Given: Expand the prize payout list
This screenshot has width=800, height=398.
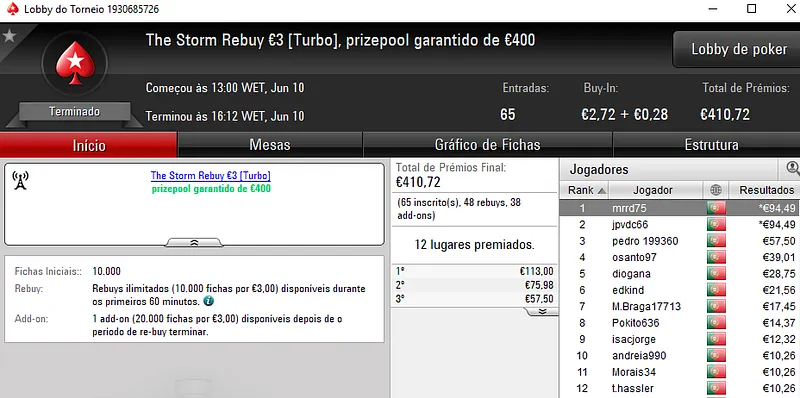Looking at the screenshot, I should tap(542, 311).
